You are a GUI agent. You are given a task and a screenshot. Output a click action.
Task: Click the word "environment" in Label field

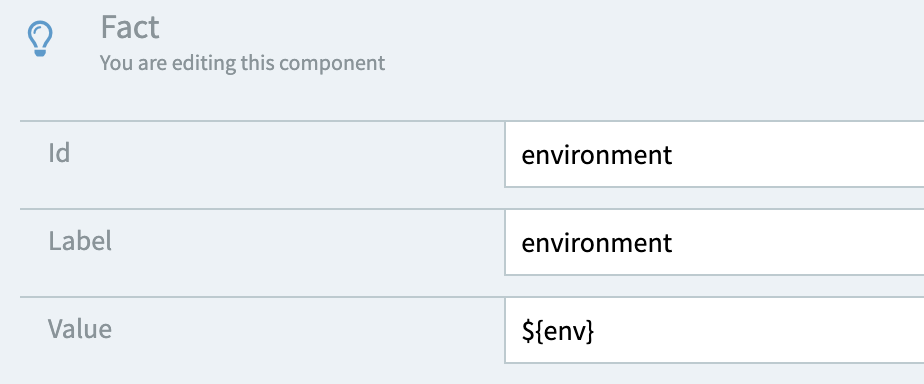coord(596,243)
